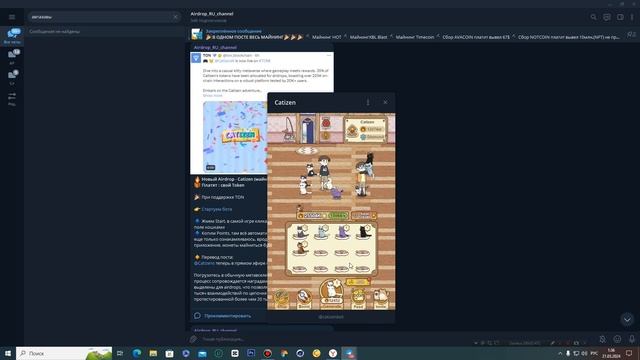The width and height of the screenshot is (640, 360).
Task: Open the Edit folders sidebar item
Action: pyautogui.click(x=12, y=99)
